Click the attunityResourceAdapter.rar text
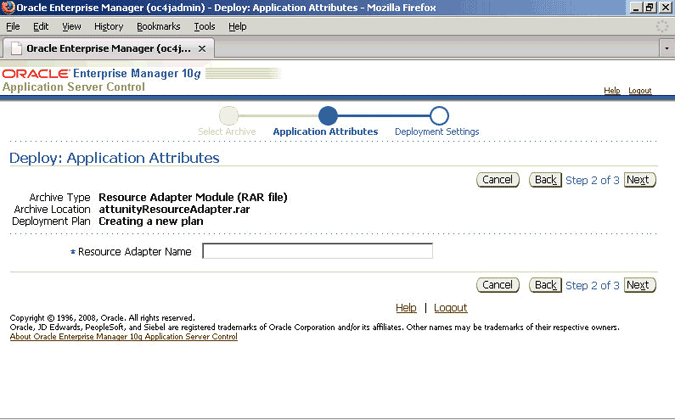 tap(174, 210)
